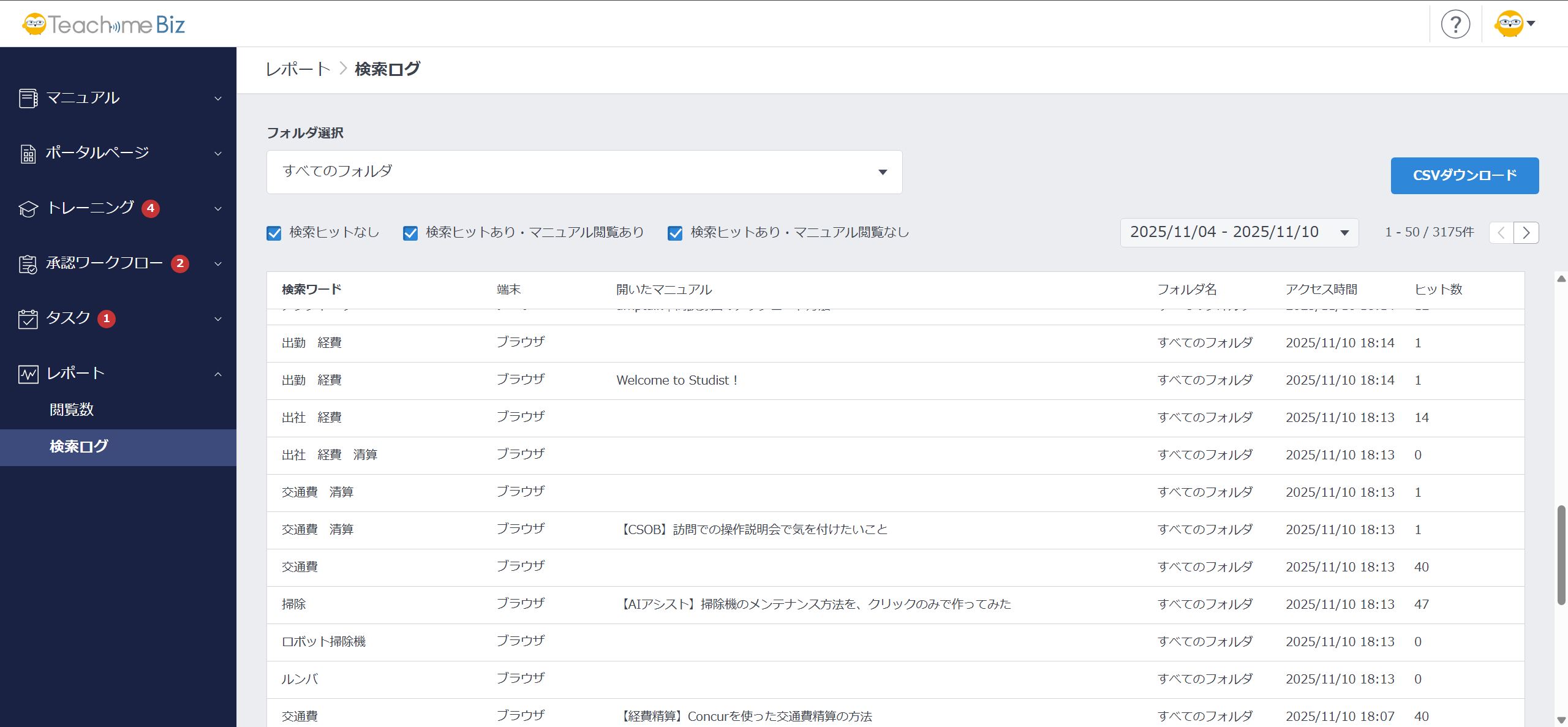The image size is (1568, 727).
Task: Uncheck 検索ヒットあり・マニュアル閲覧なし filter
Action: (675, 233)
